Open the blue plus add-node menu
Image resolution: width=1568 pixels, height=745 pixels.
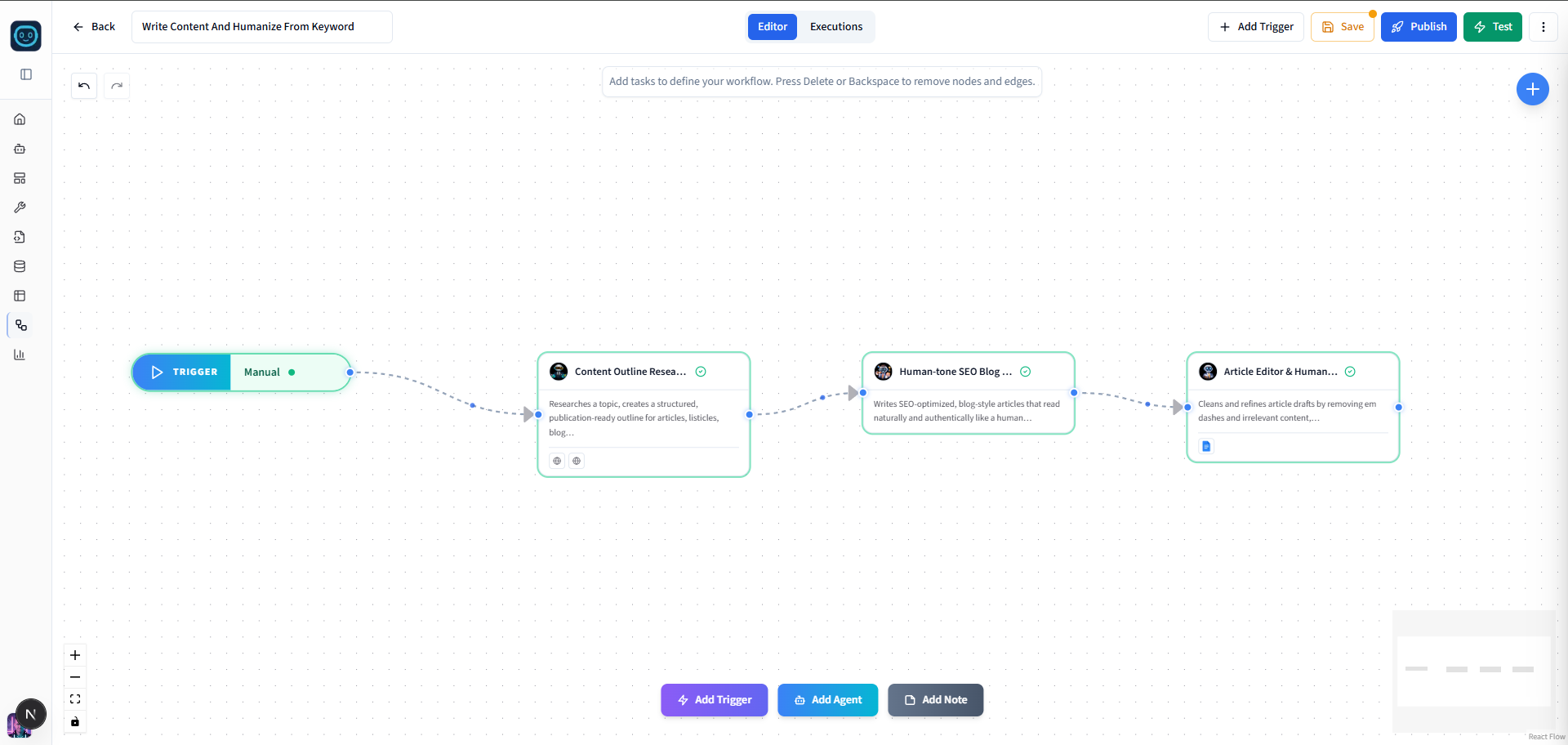pyautogui.click(x=1533, y=89)
